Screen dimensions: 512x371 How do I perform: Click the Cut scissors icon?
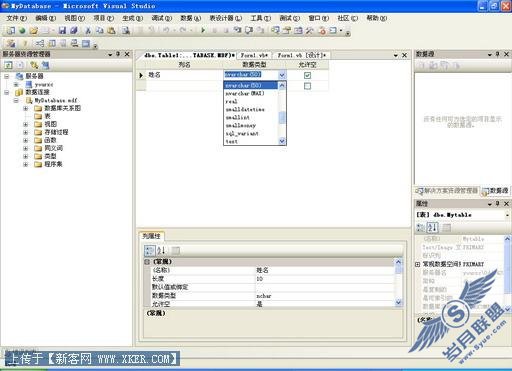click(x=88, y=31)
